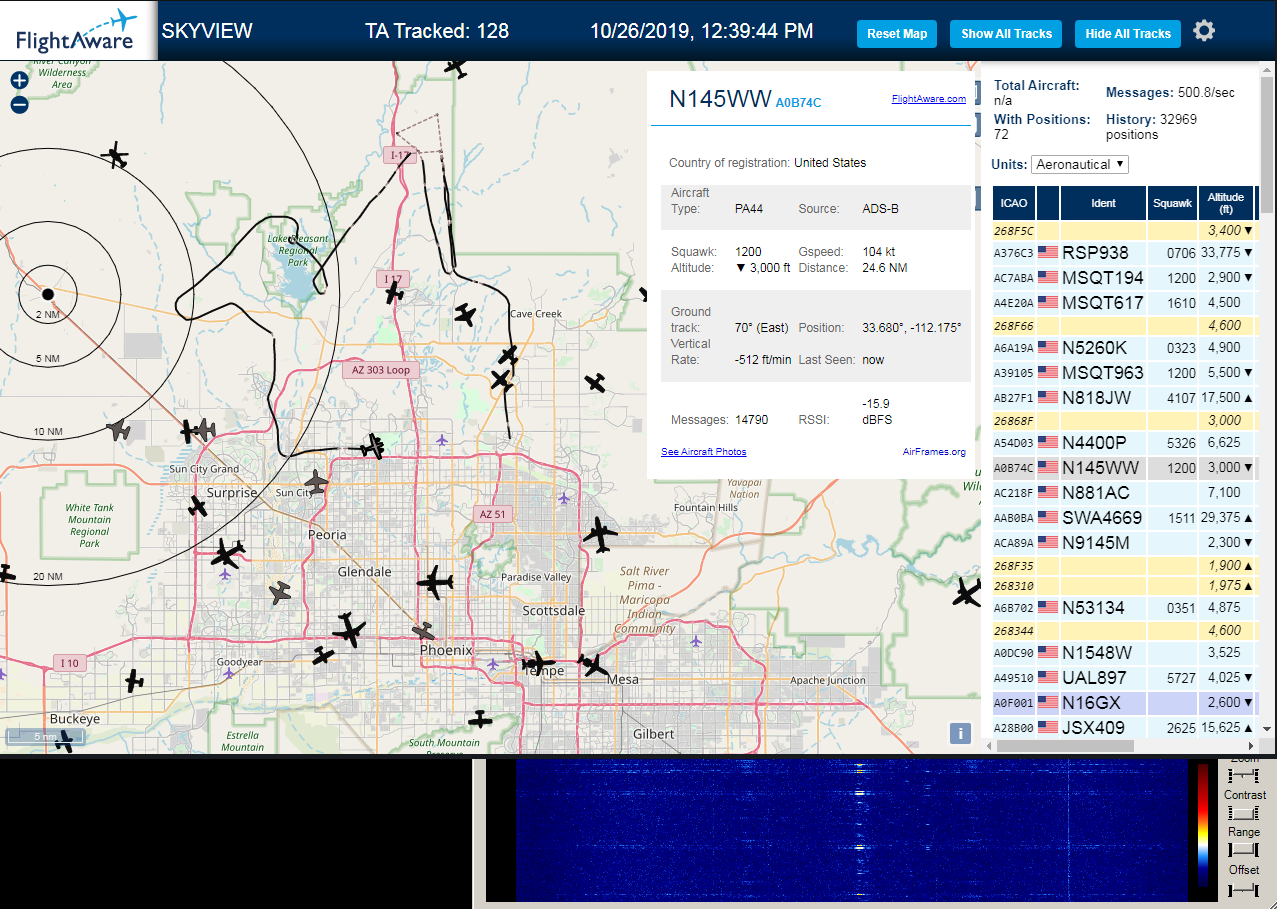Screen dimensions: 1277x909
Task: Select the UAL897 row
Action: coord(1124,677)
